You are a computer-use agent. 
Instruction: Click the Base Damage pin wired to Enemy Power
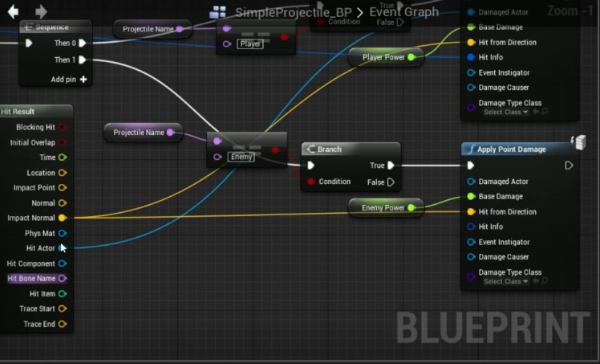[x=471, y=196]
